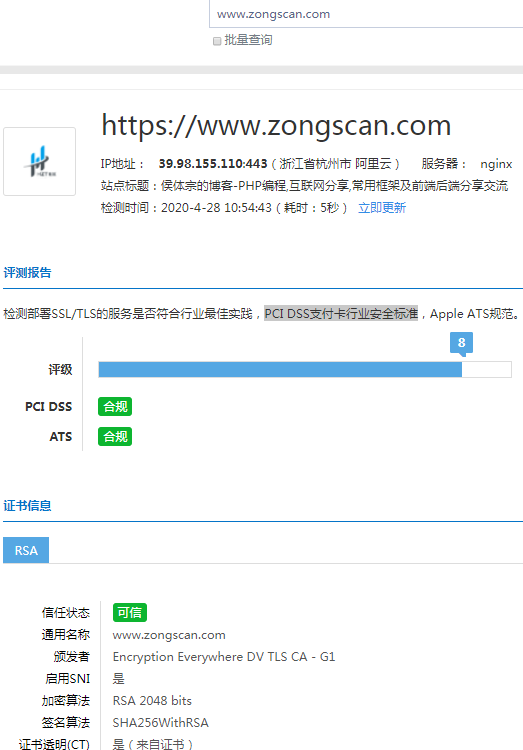Click the nginx server label

pyautogui.click(x=496, y=164)
